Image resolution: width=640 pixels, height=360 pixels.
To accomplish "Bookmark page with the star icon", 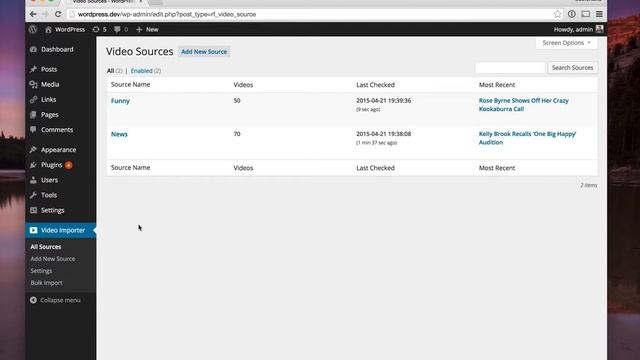I will [x=558, y=14].
